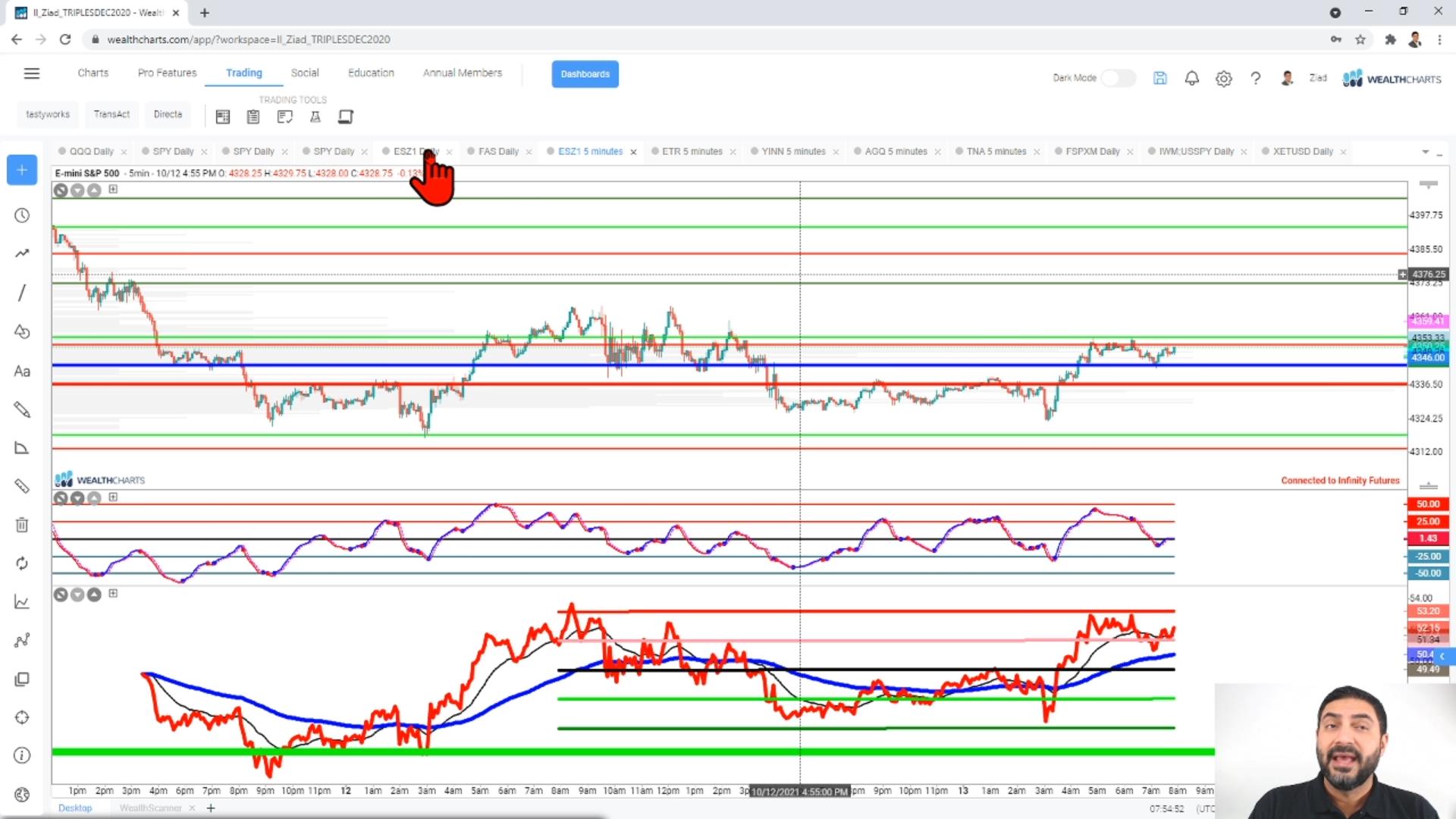This screenshot has height=819, width=1456.
Task: Open the settings gear
Action: (1224, 78)
